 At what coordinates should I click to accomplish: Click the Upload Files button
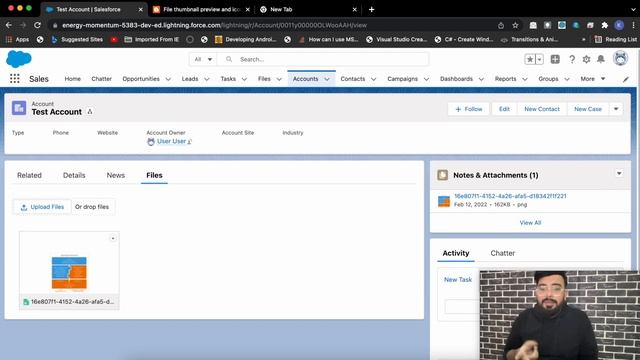(x=42, y=207)
